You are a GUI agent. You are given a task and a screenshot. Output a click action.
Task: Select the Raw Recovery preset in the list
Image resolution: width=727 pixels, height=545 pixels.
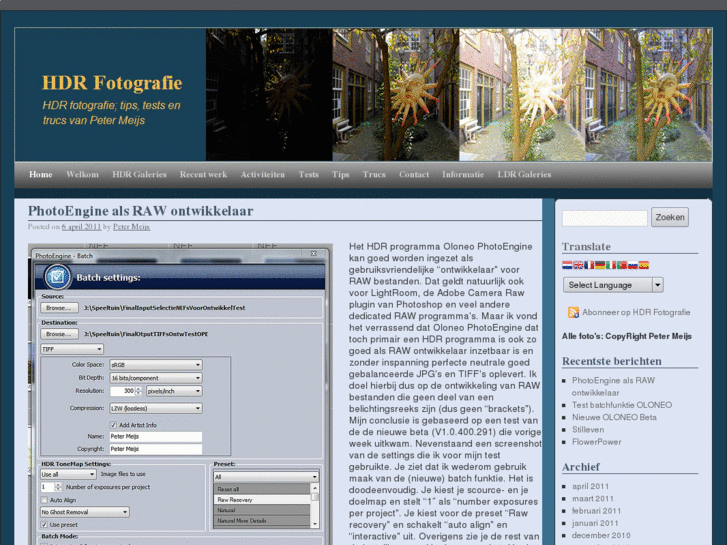coord(262,500)
